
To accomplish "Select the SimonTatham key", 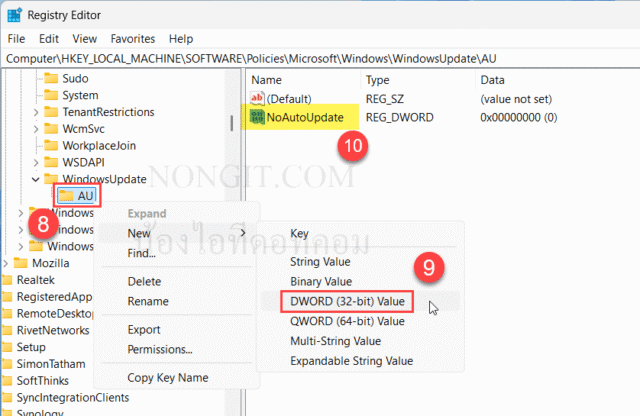I will pyautogui.click(x=51, y=364).
